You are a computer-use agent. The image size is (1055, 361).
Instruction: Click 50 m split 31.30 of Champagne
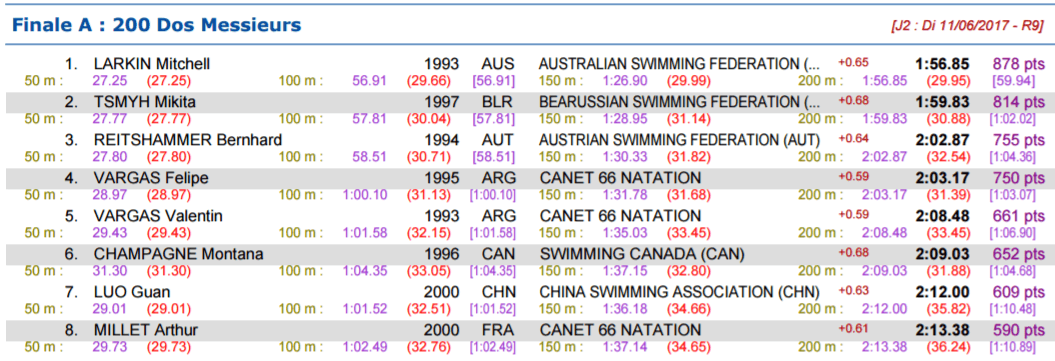coord(109,271)
